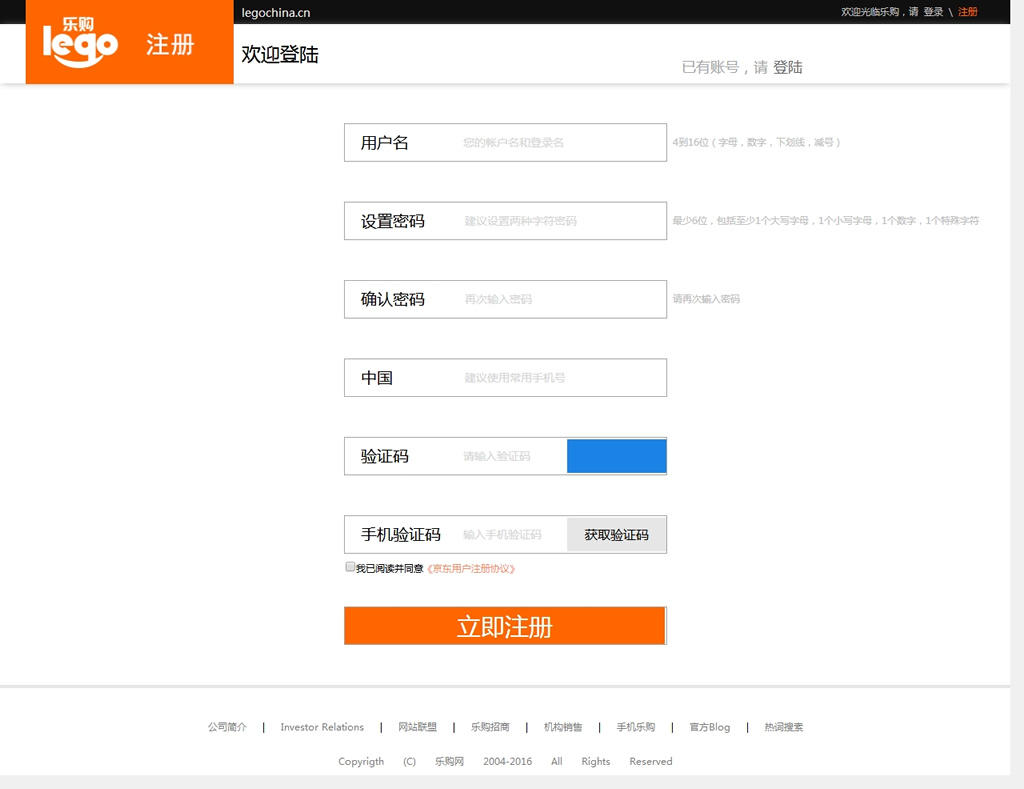Click 登录 in the top bar

[933, 12]
